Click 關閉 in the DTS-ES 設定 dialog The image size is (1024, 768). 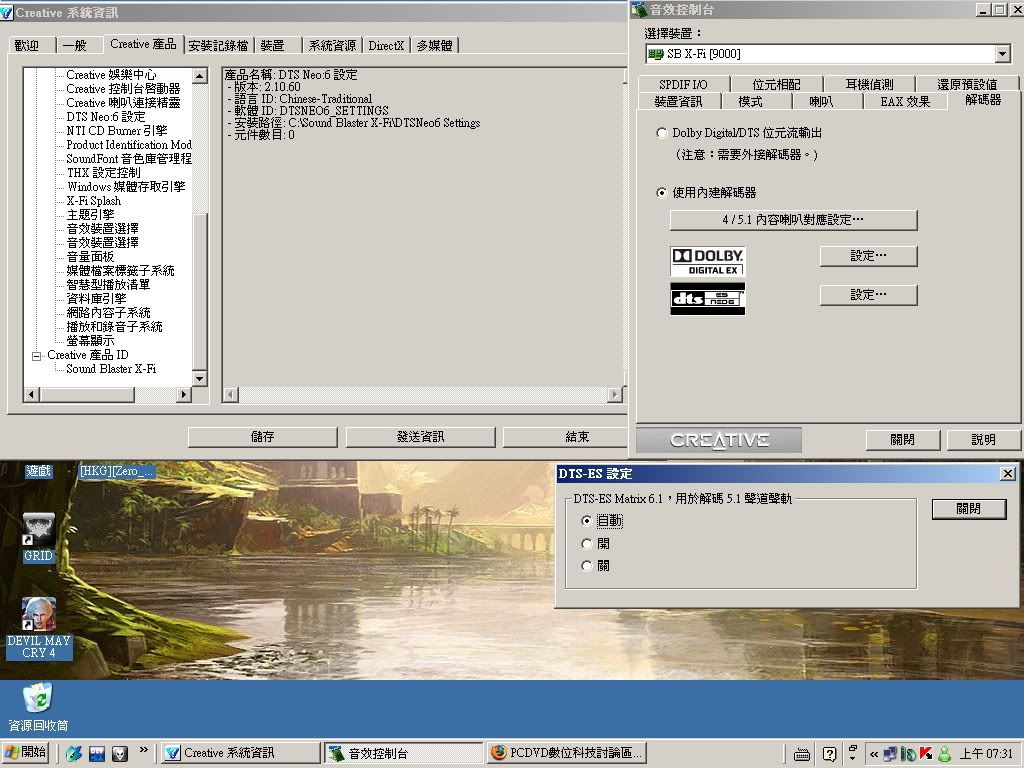968,509
